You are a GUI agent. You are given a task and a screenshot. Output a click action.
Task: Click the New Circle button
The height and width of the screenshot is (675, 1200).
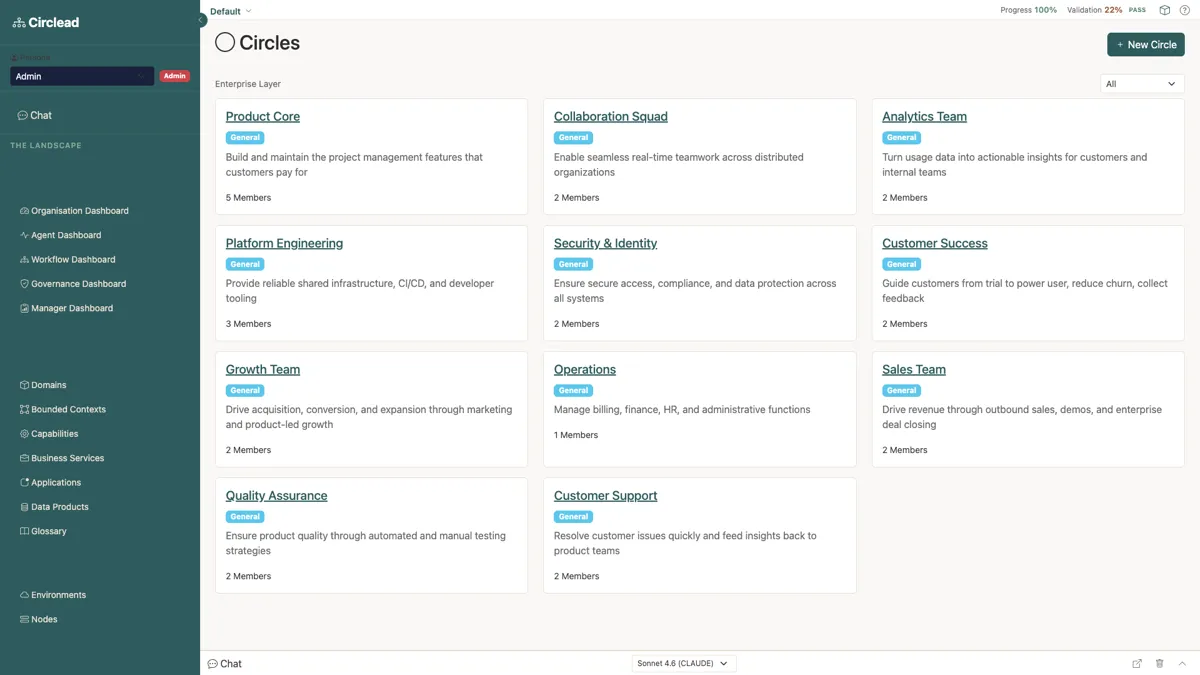click(x=1146, y=44)
